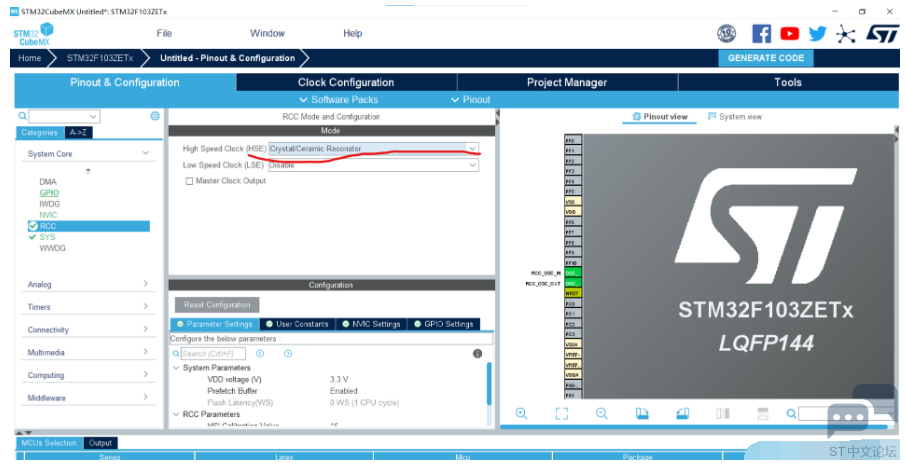
Task: Open the Pinout dropdown menu
Action: click(470, 99)
